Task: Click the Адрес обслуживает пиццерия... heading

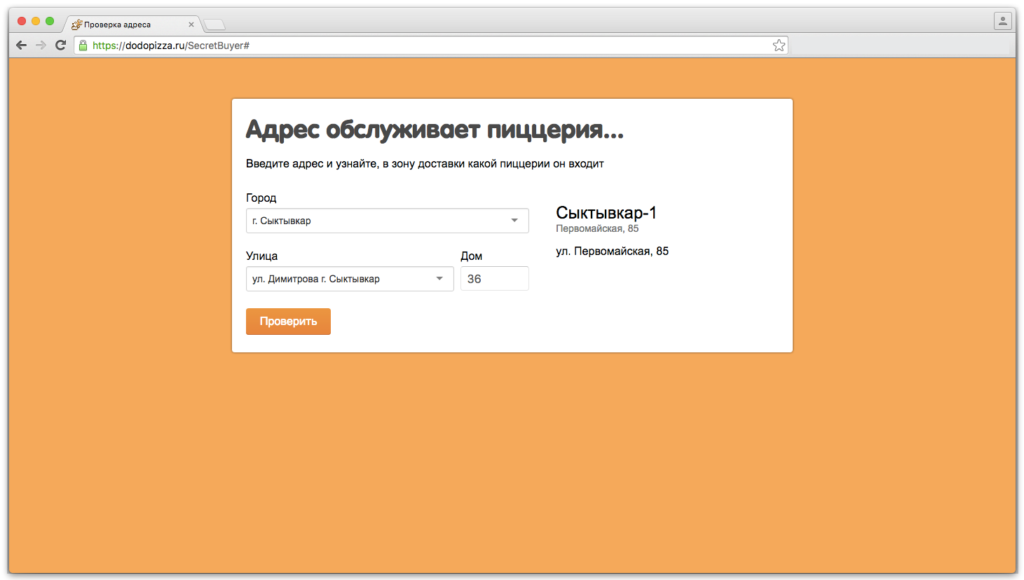Action: point(435,130)
